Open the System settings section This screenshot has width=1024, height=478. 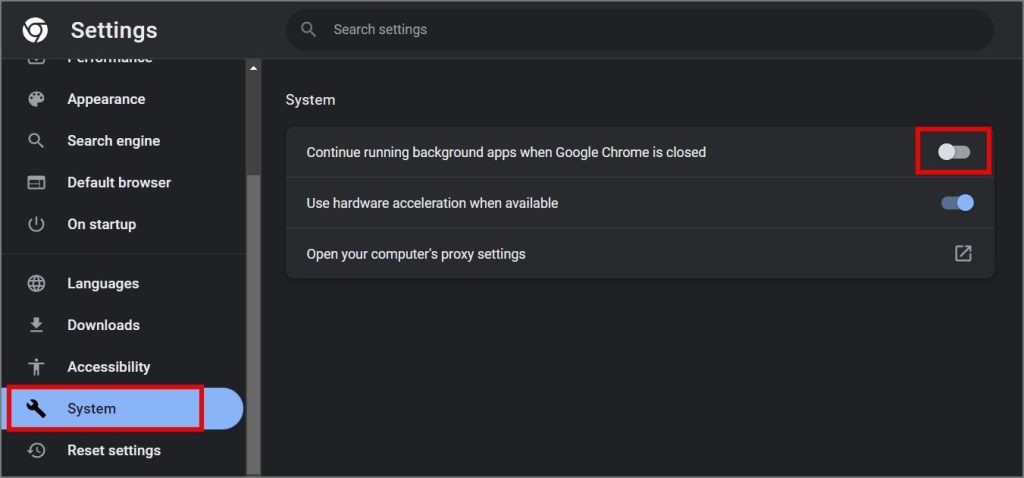(92, 408)
